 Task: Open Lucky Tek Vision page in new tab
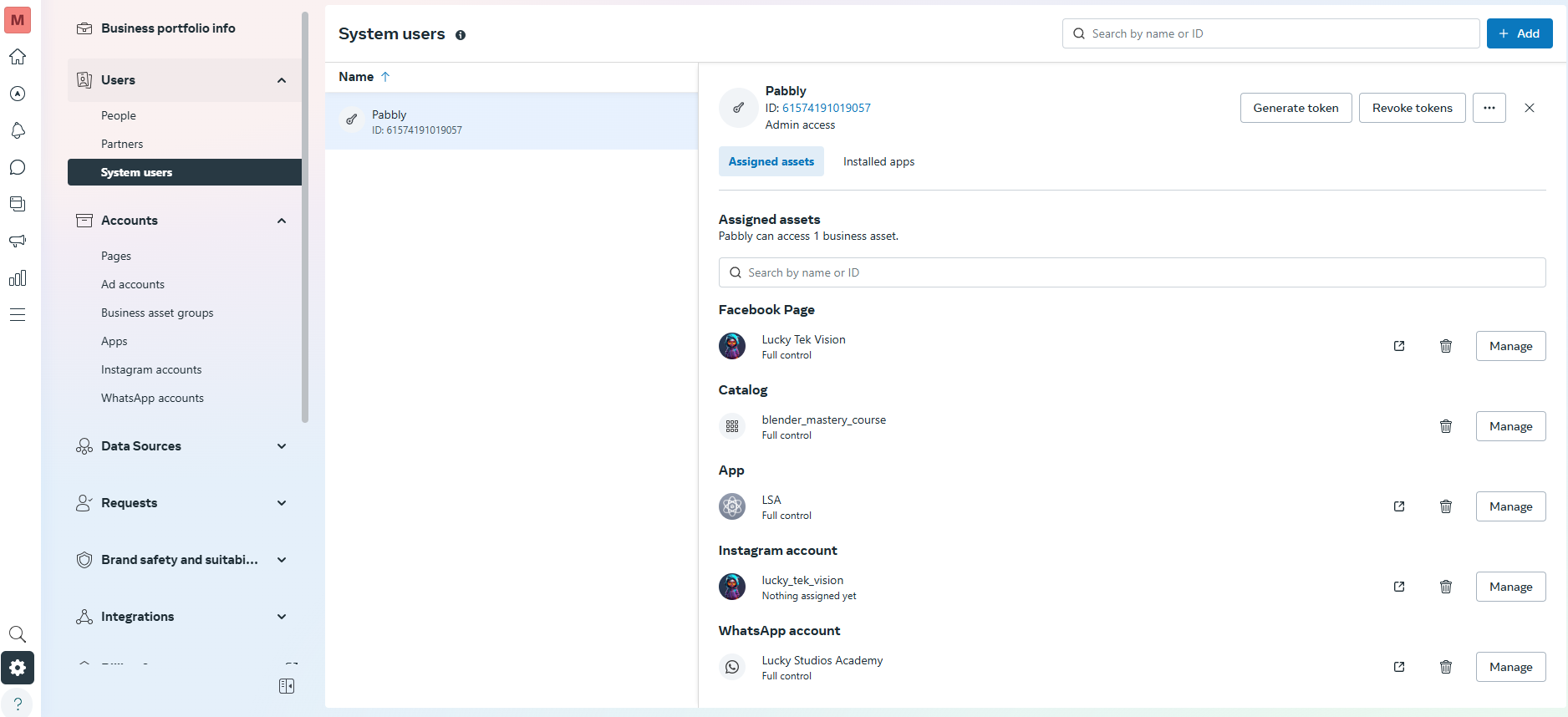pos(1399,346)
